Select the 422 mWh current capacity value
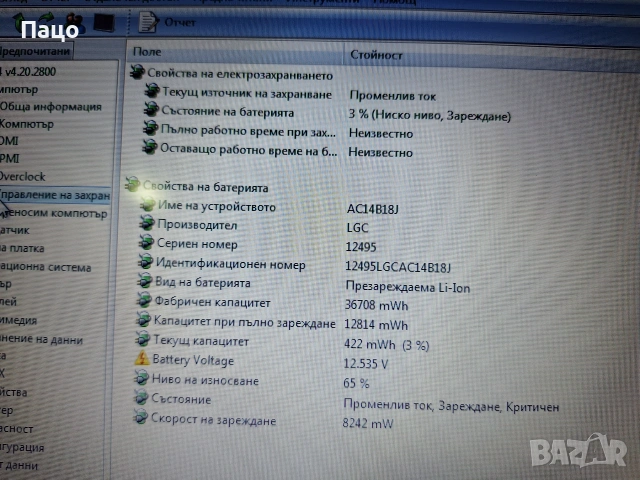The width and height of the screenshot is (640, 480). coord(387,345)
